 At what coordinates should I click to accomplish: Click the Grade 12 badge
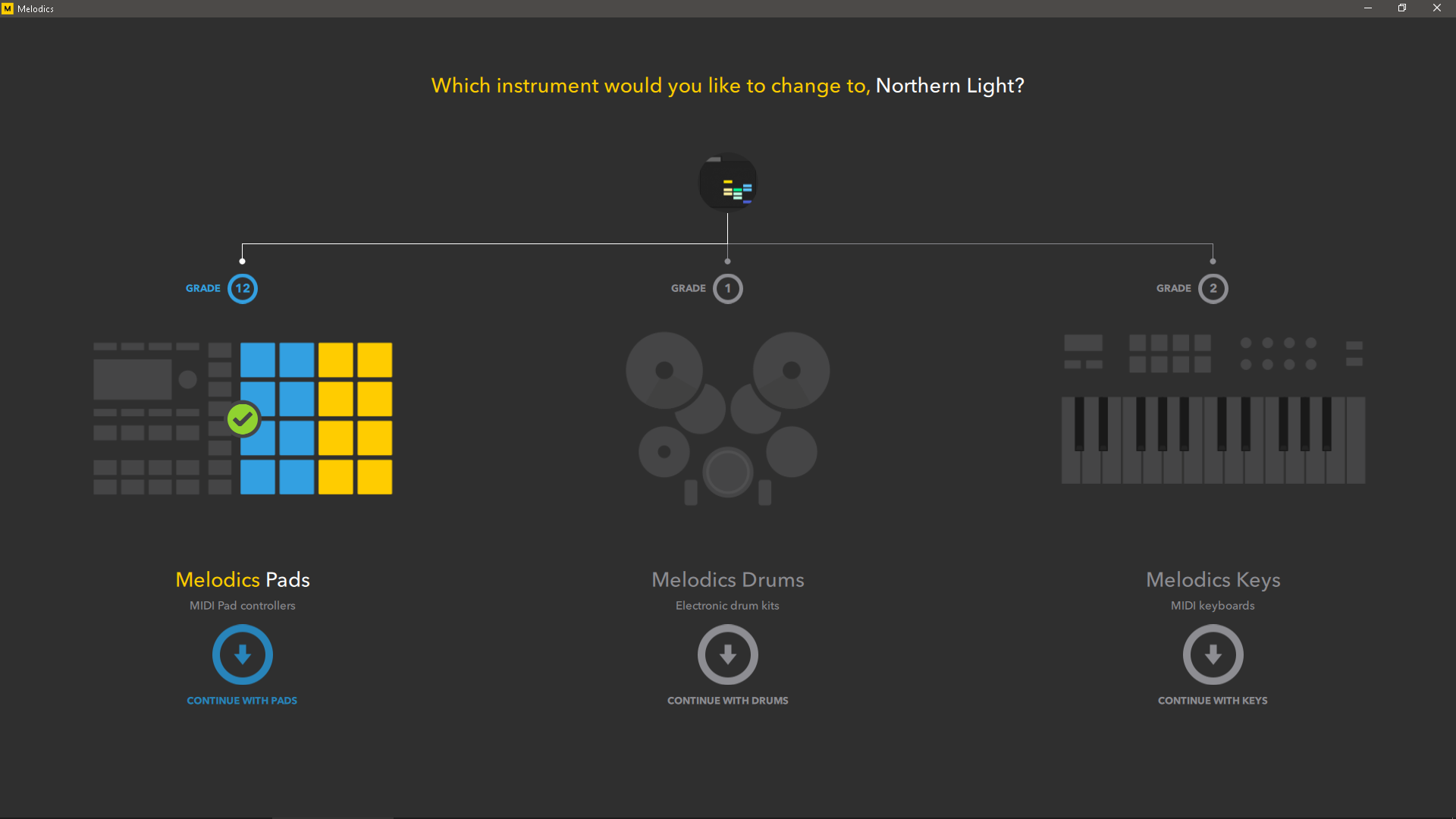pos(243,288)
